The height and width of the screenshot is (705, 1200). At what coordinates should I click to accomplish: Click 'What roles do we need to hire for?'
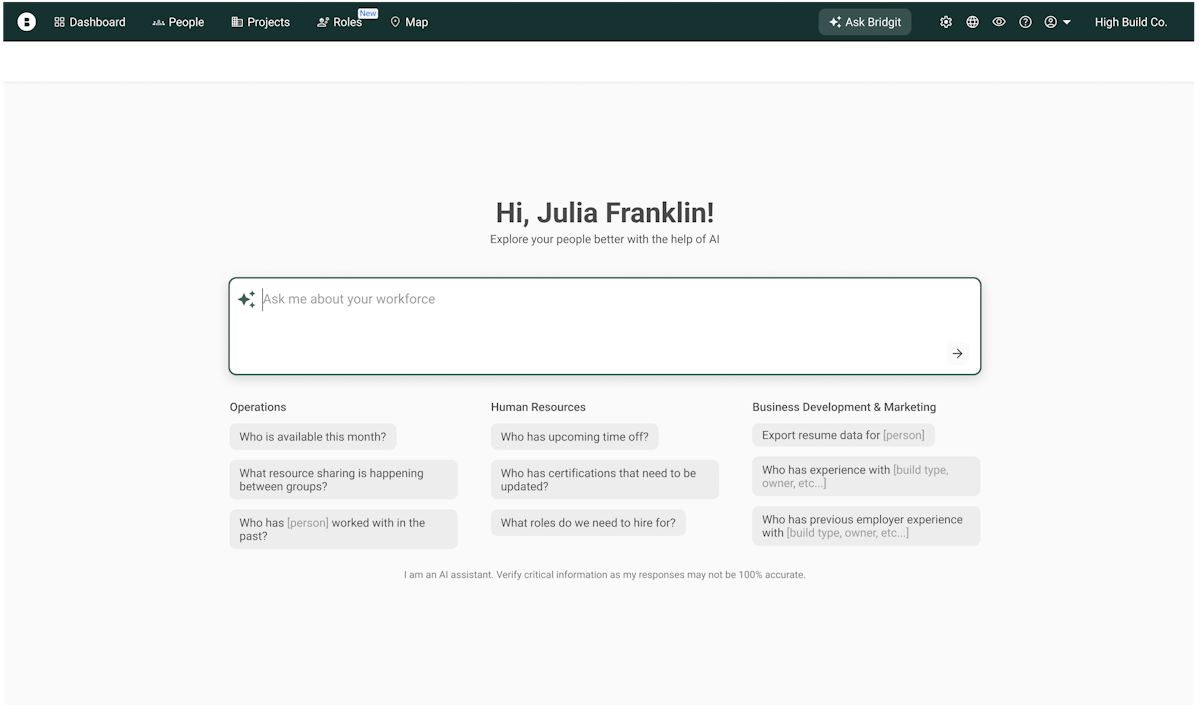pos(588,522)
